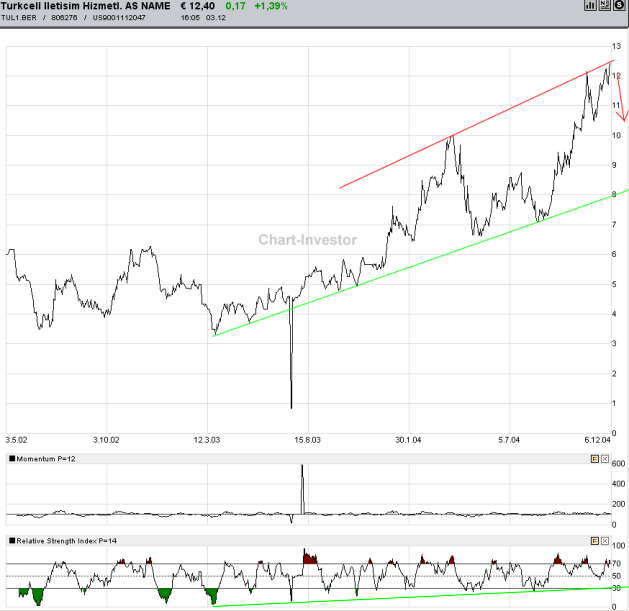Click the 70 RSI axis label
629x611 pixels.
click(x=617, y=564)
